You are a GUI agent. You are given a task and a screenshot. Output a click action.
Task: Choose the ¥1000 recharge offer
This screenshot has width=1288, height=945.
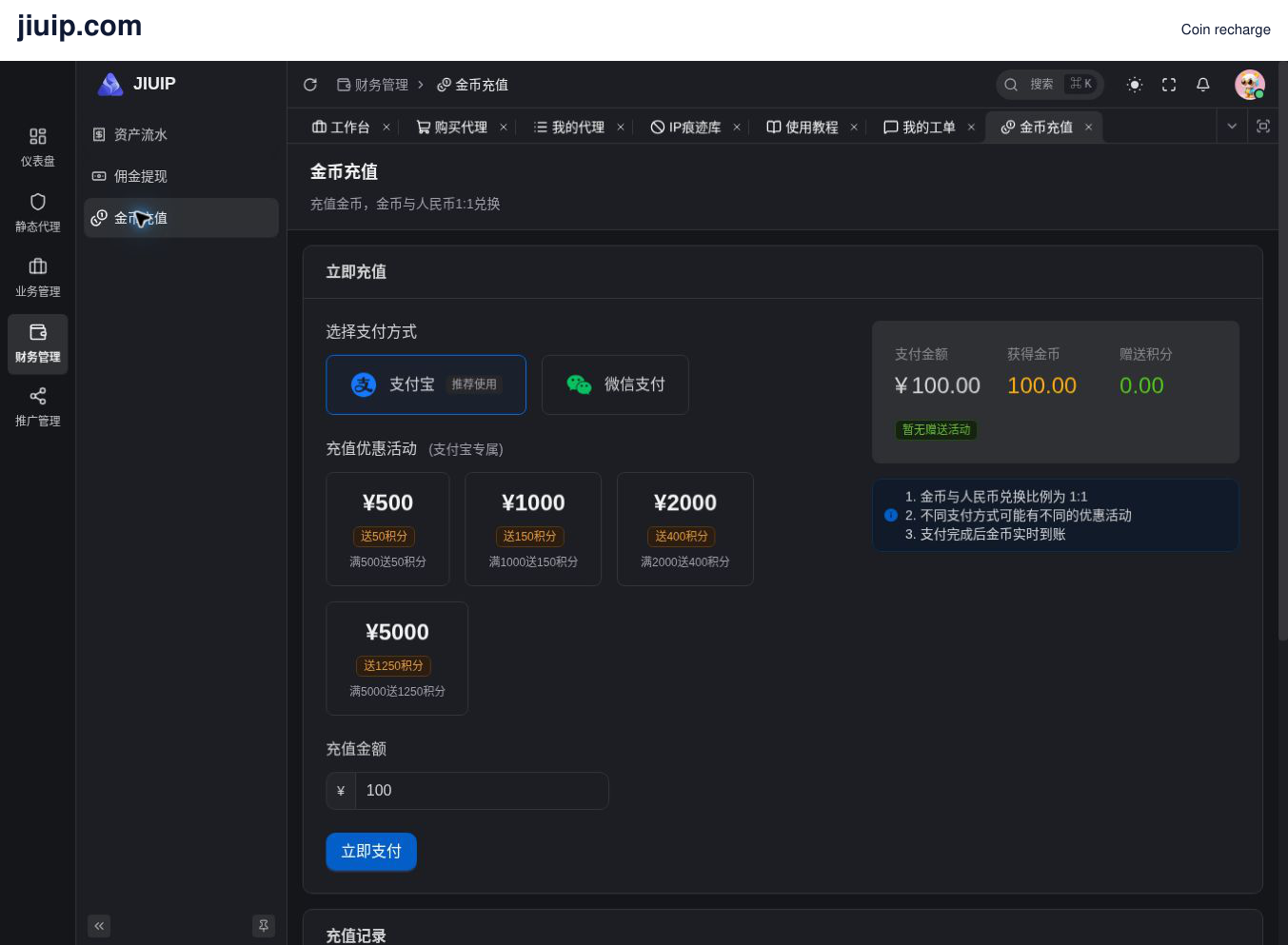click(533, 529)
